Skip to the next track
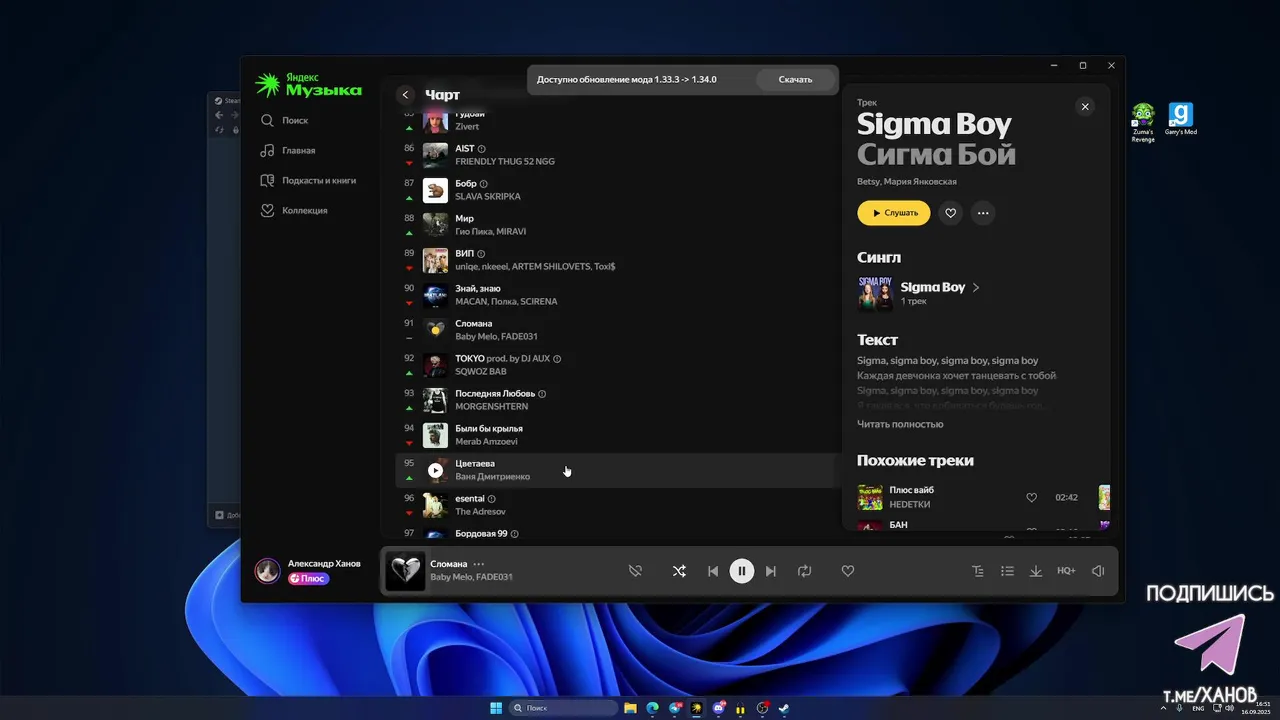 [770, 571]
